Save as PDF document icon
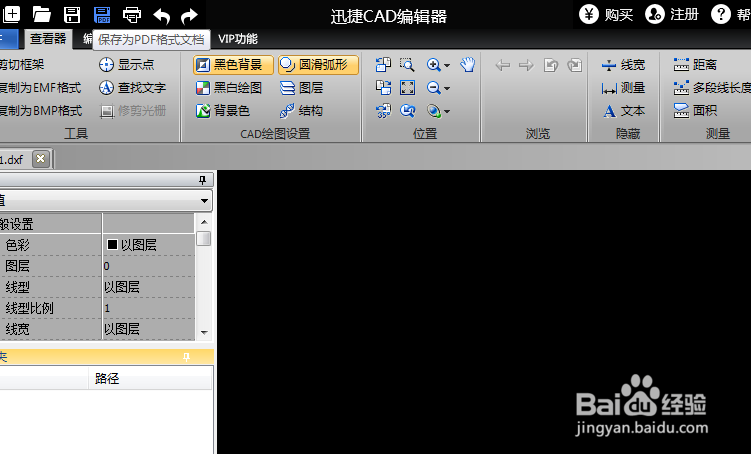This screenshot has width=751, height=454. click(x=102, y=14)
